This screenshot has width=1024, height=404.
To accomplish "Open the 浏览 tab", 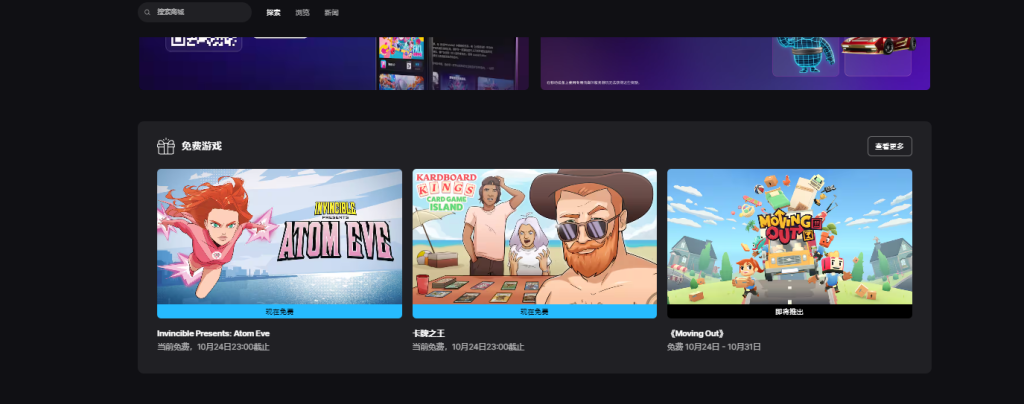I will tap(302, 12).
